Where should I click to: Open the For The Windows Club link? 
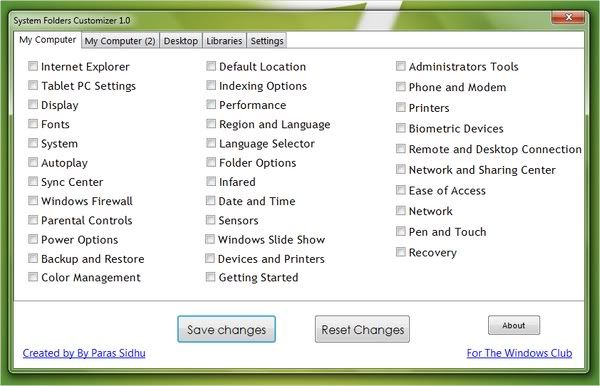[x=519, y=353]
